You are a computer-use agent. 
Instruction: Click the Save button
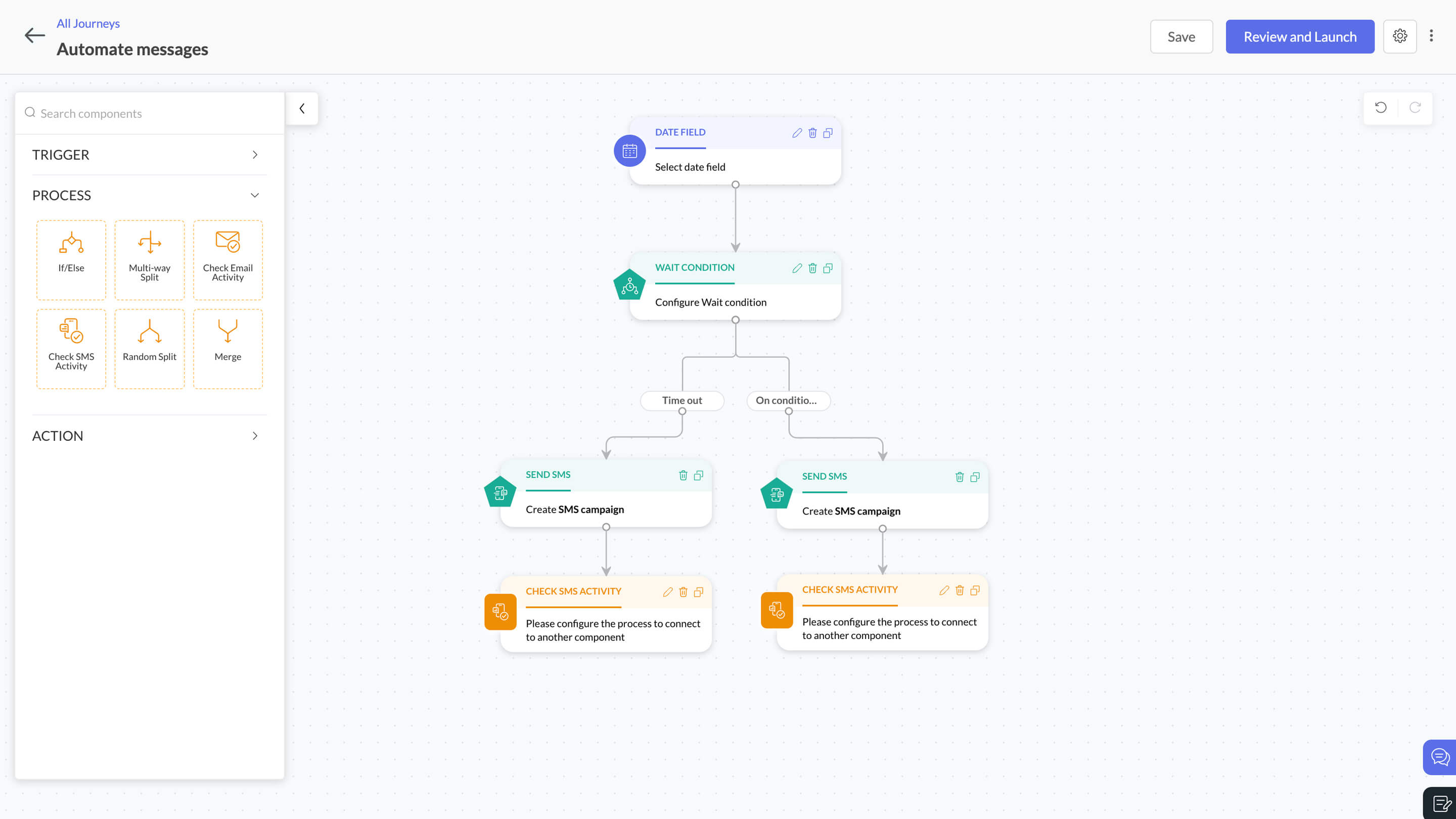click(x=1181, y=37)
